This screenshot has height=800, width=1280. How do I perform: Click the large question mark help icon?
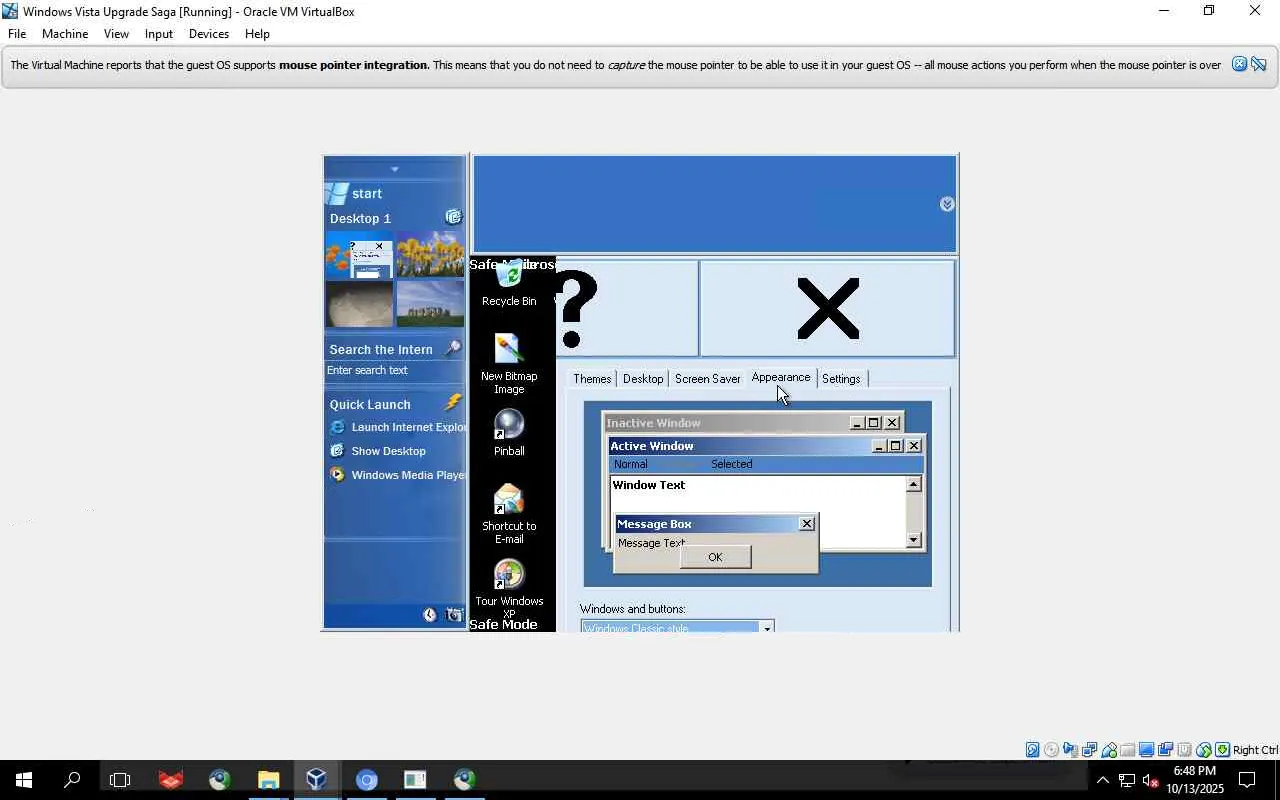pyautogui.click(x=575, y=309)
